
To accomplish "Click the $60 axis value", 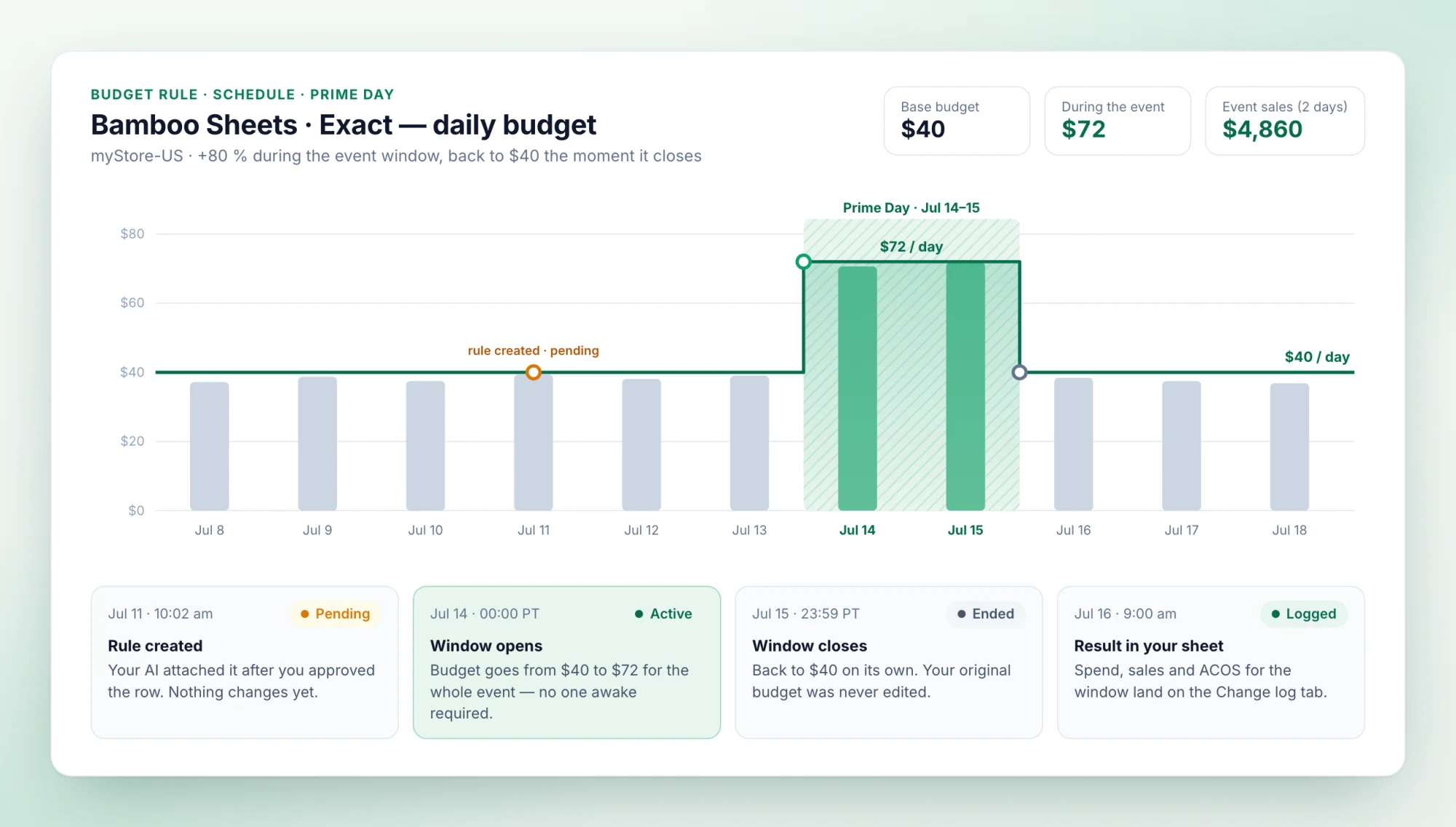I will [x=132, y=303].
